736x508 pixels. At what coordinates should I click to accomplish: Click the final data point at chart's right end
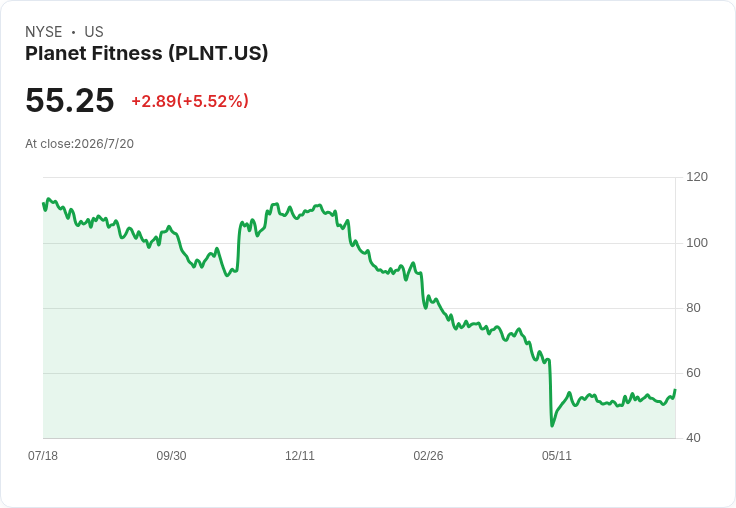pyautogui.click(x=675, y=390)
